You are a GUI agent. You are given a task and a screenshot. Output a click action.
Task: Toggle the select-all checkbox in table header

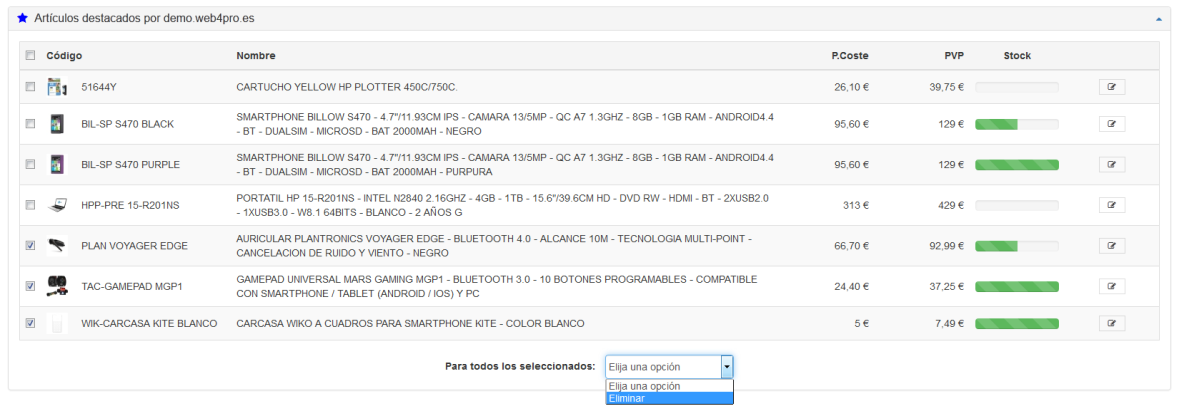(x=30, y=55)
